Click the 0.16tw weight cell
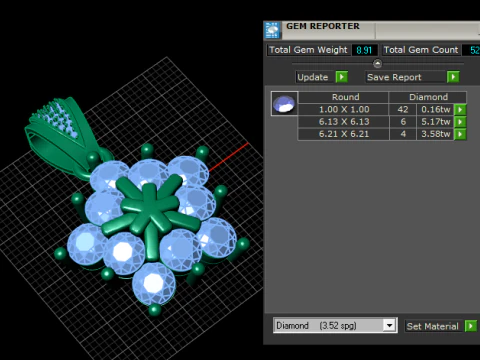The height and width of the screenshot is (360, 480). click(435, 109)
